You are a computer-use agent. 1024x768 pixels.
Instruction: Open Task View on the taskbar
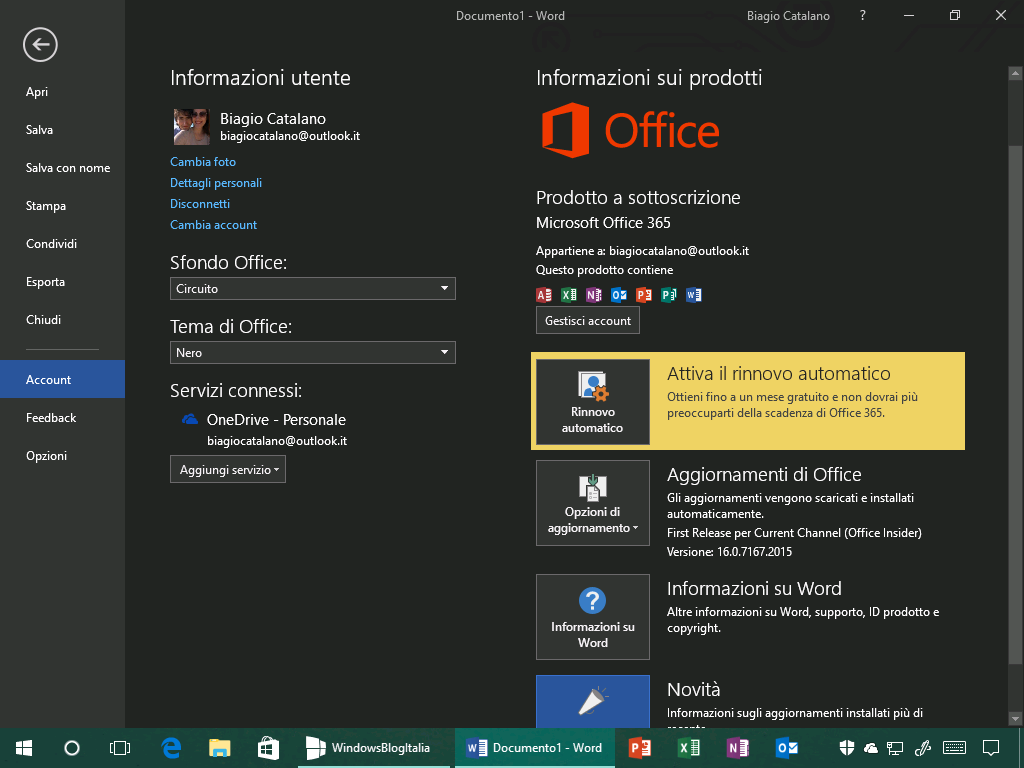click(x=120, y=748)
